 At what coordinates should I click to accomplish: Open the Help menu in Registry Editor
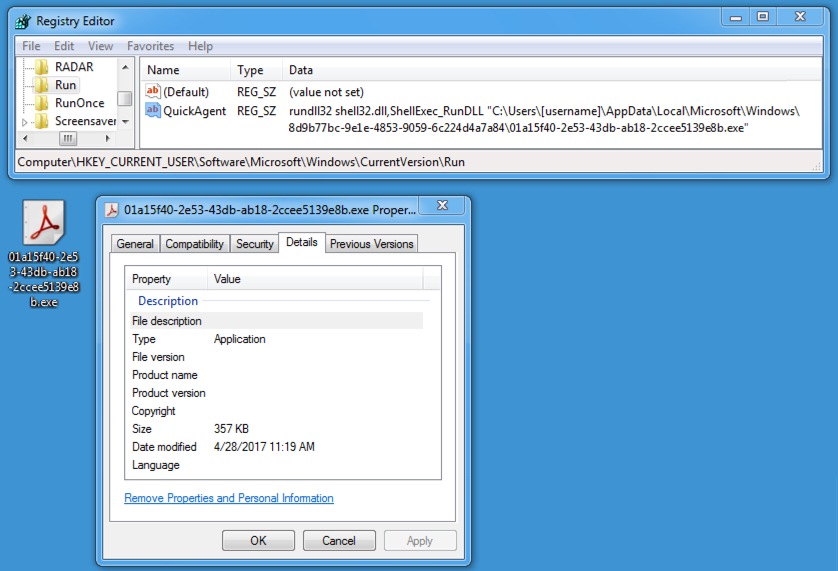pyautogui.click(x=200, y=46)
